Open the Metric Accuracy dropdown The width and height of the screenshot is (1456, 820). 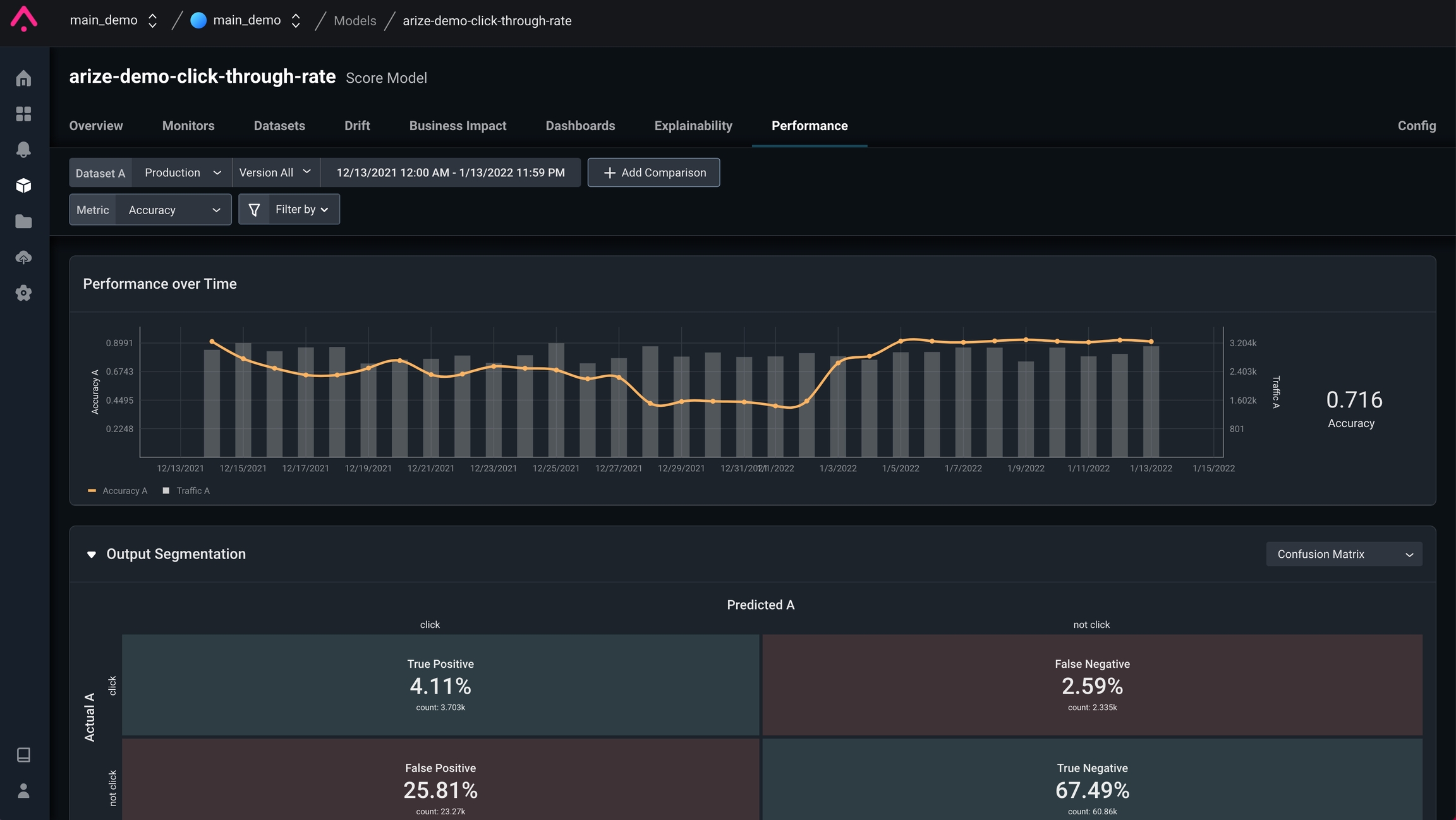[x=173, y=210]
